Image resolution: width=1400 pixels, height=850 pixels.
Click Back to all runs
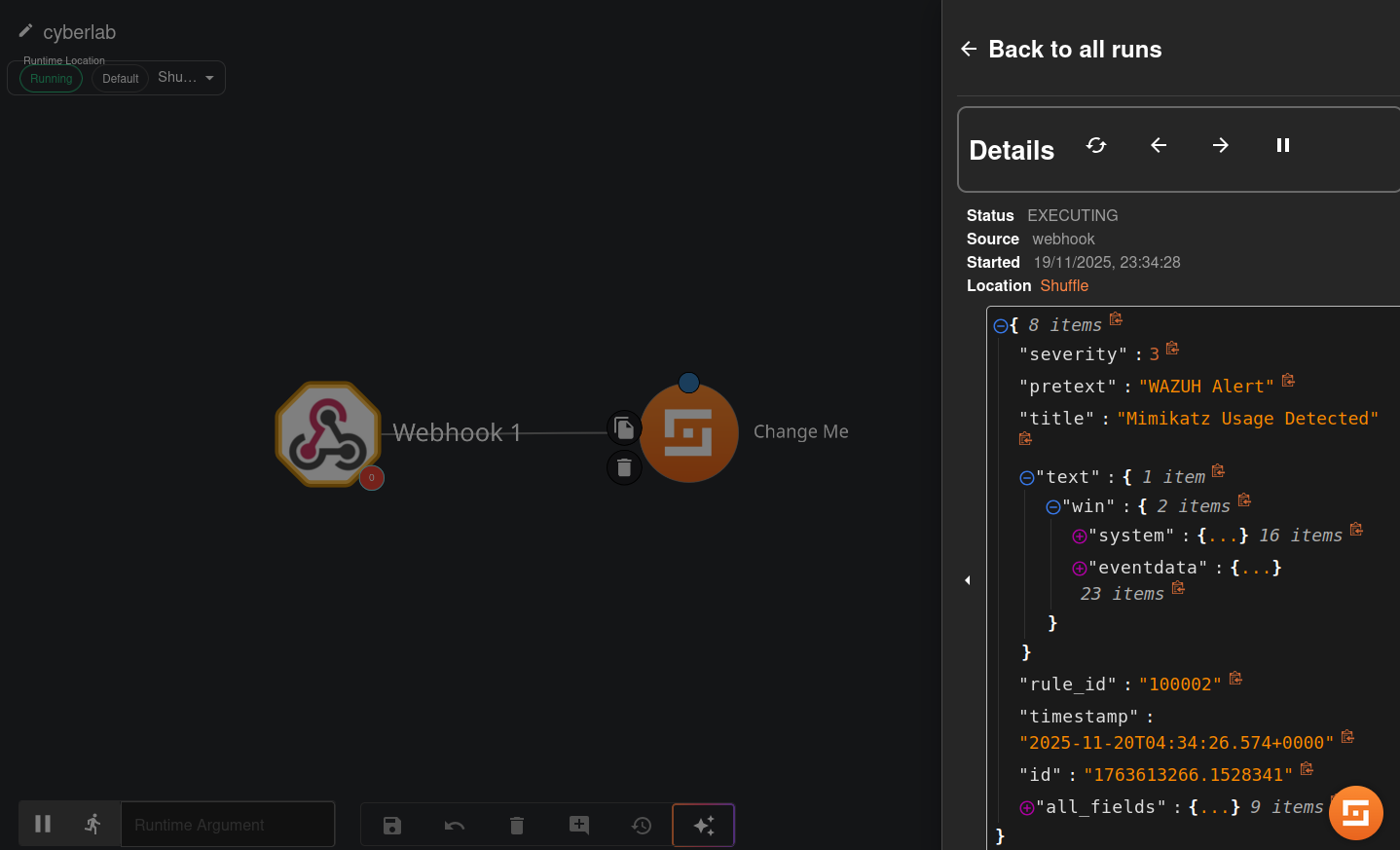[1061, 50]
